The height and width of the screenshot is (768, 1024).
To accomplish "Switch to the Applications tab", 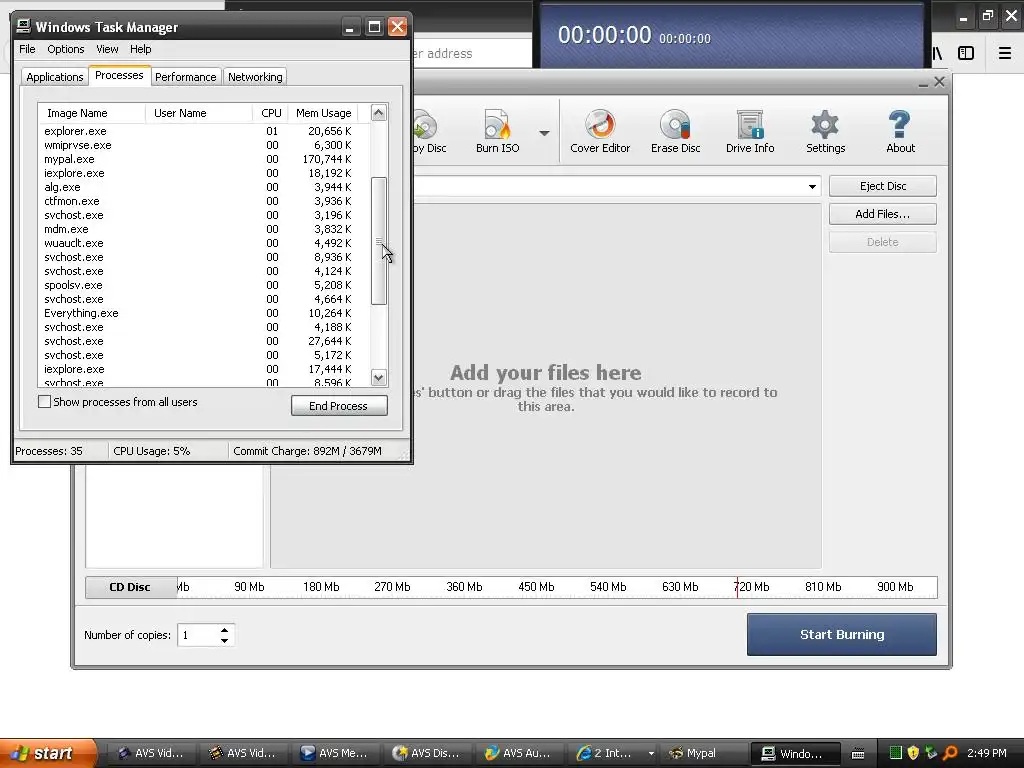I will 55,77.
